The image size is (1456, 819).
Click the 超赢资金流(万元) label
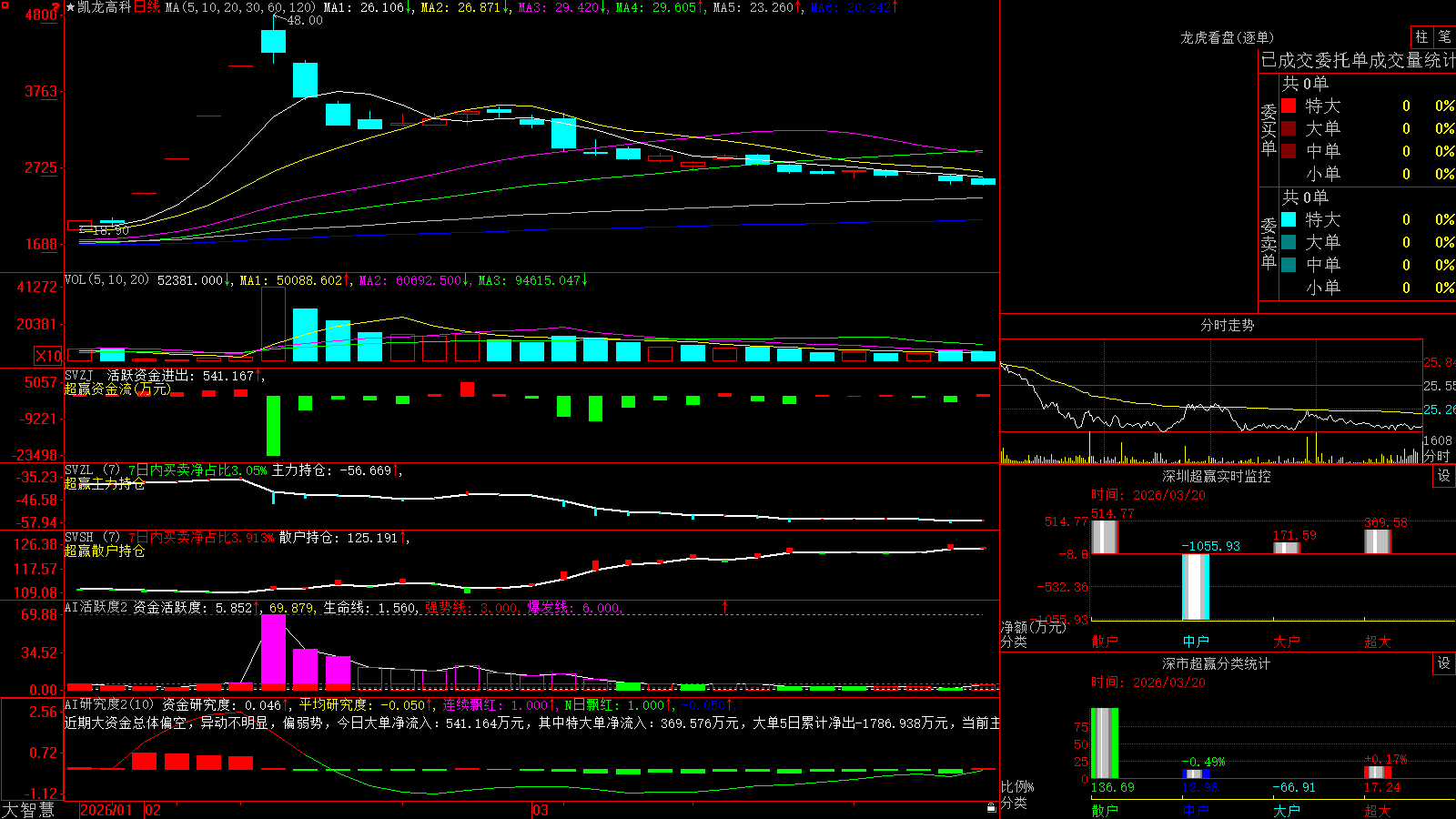(x=117, y=389)
